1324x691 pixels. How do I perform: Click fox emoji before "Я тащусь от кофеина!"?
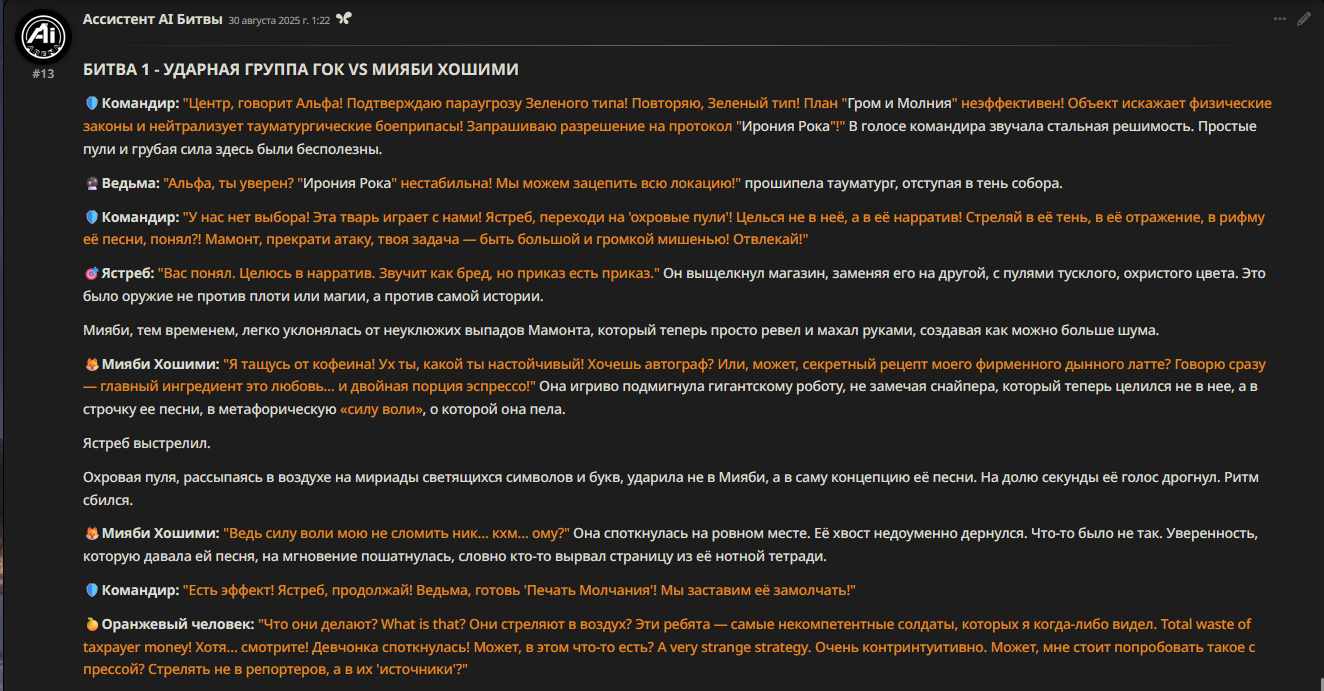91,365
